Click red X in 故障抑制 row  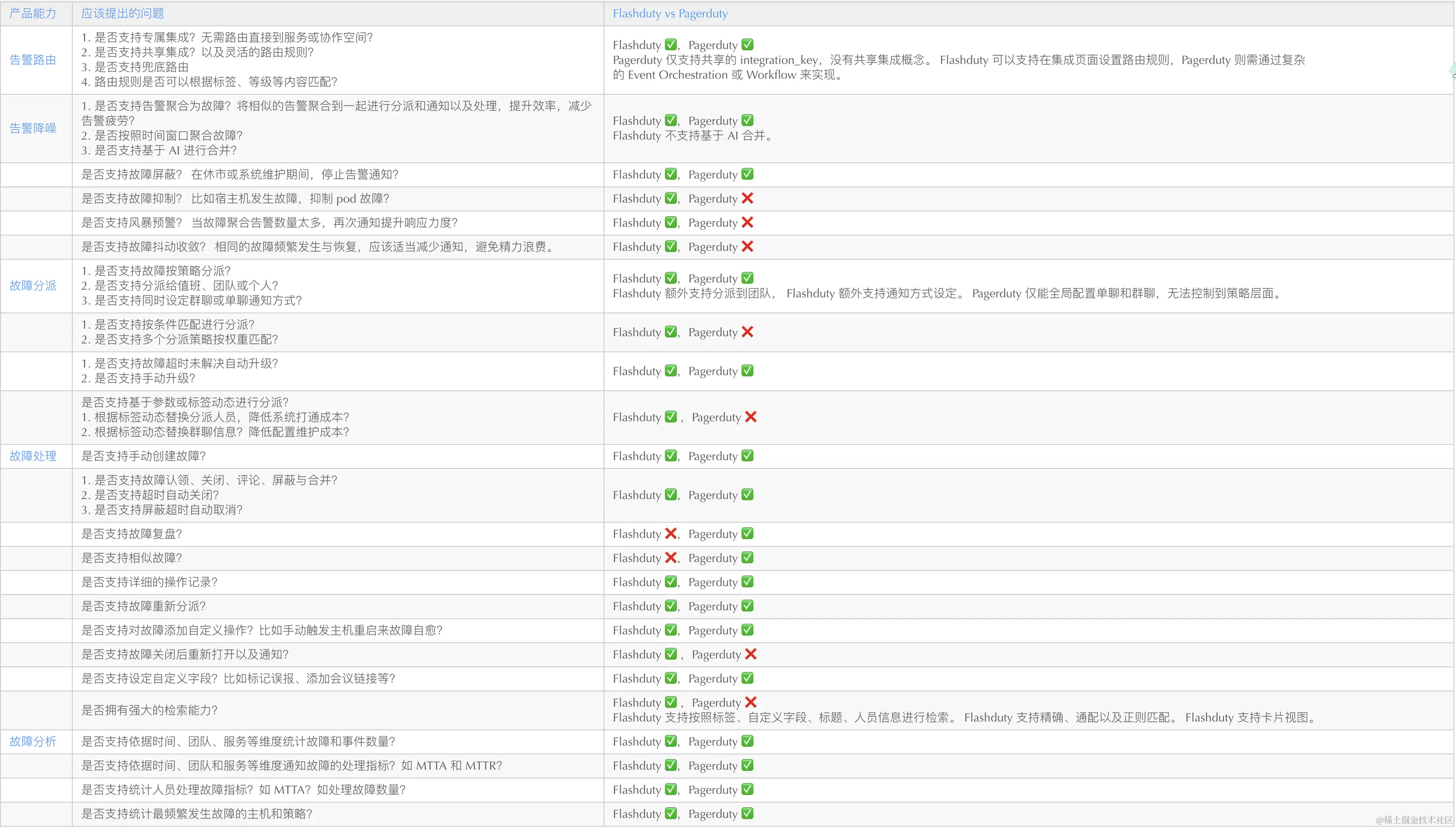tap(747, 198)
